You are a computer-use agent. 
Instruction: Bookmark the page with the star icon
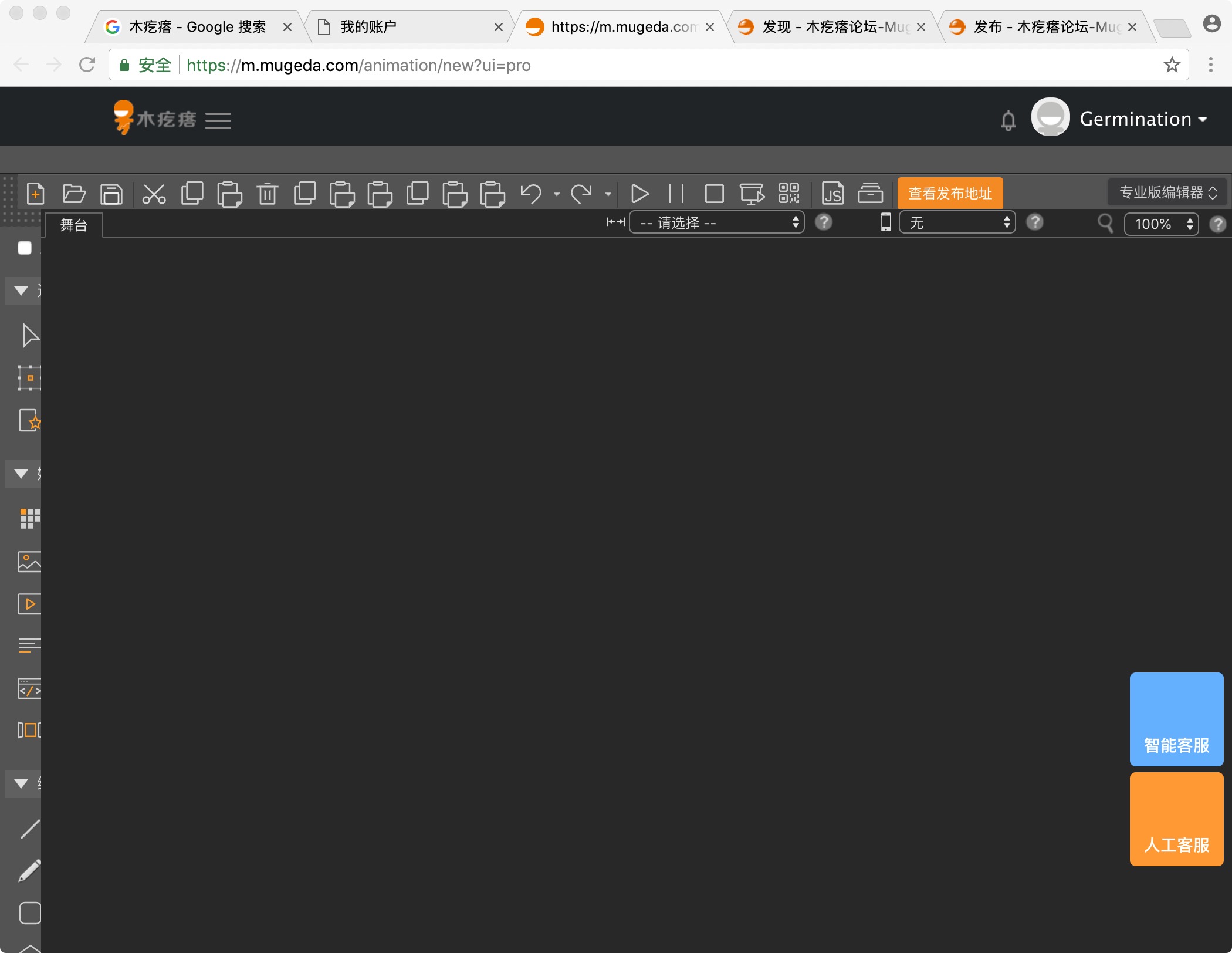tap(1172, 65)
